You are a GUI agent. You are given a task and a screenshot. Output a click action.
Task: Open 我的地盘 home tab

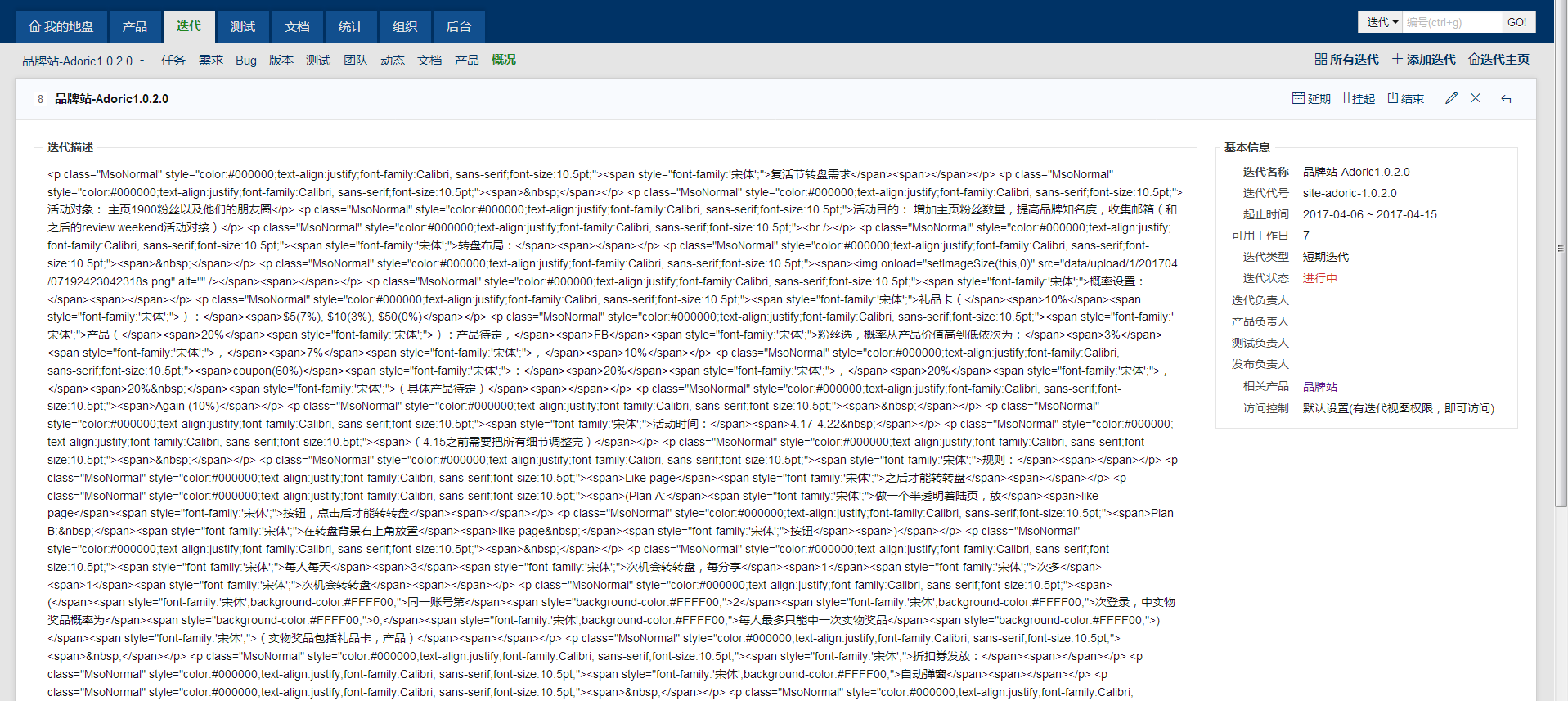pyautogui.click(x=61, y=26)
